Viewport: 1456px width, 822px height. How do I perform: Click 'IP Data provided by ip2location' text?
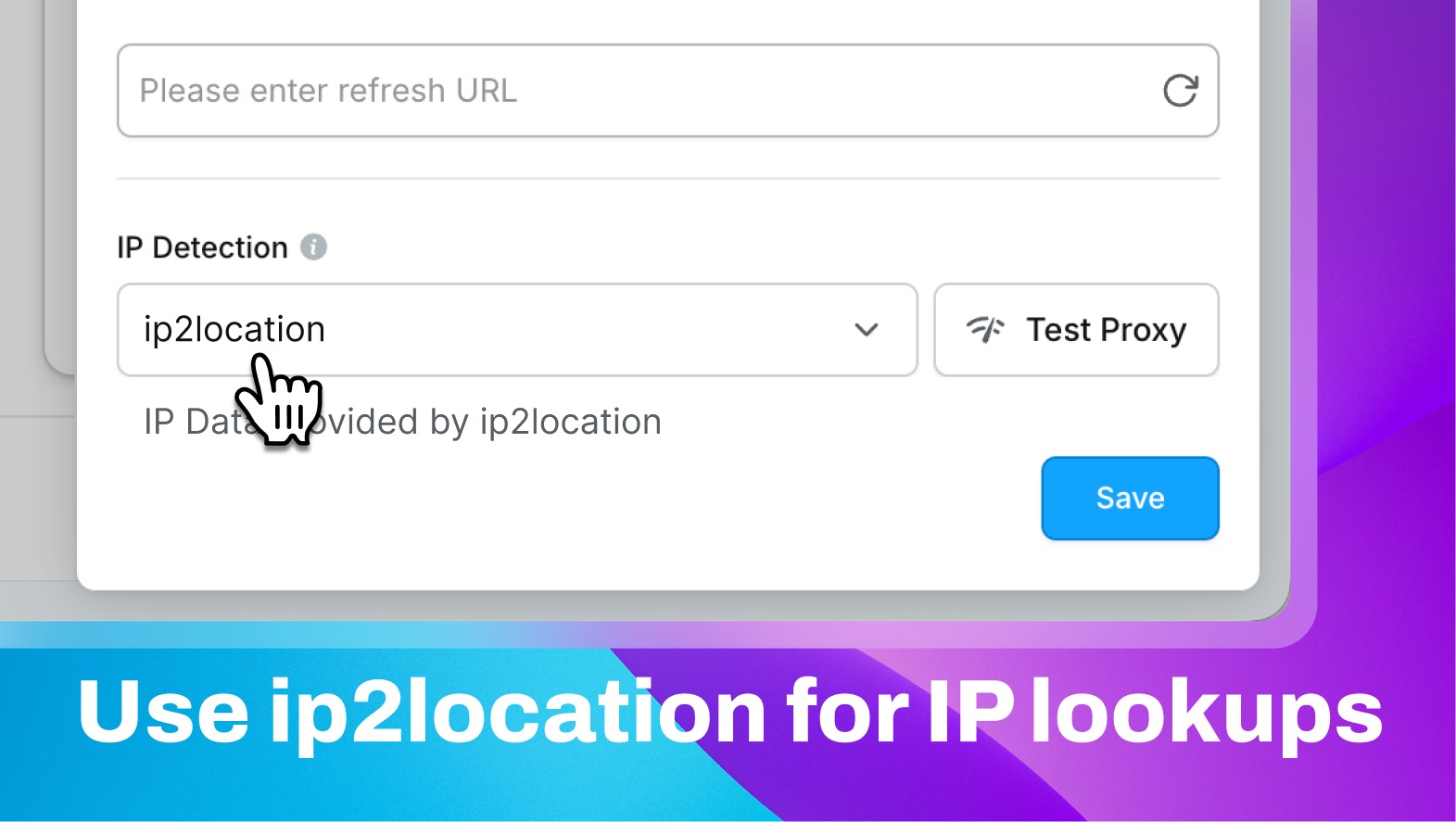(482, 423)
